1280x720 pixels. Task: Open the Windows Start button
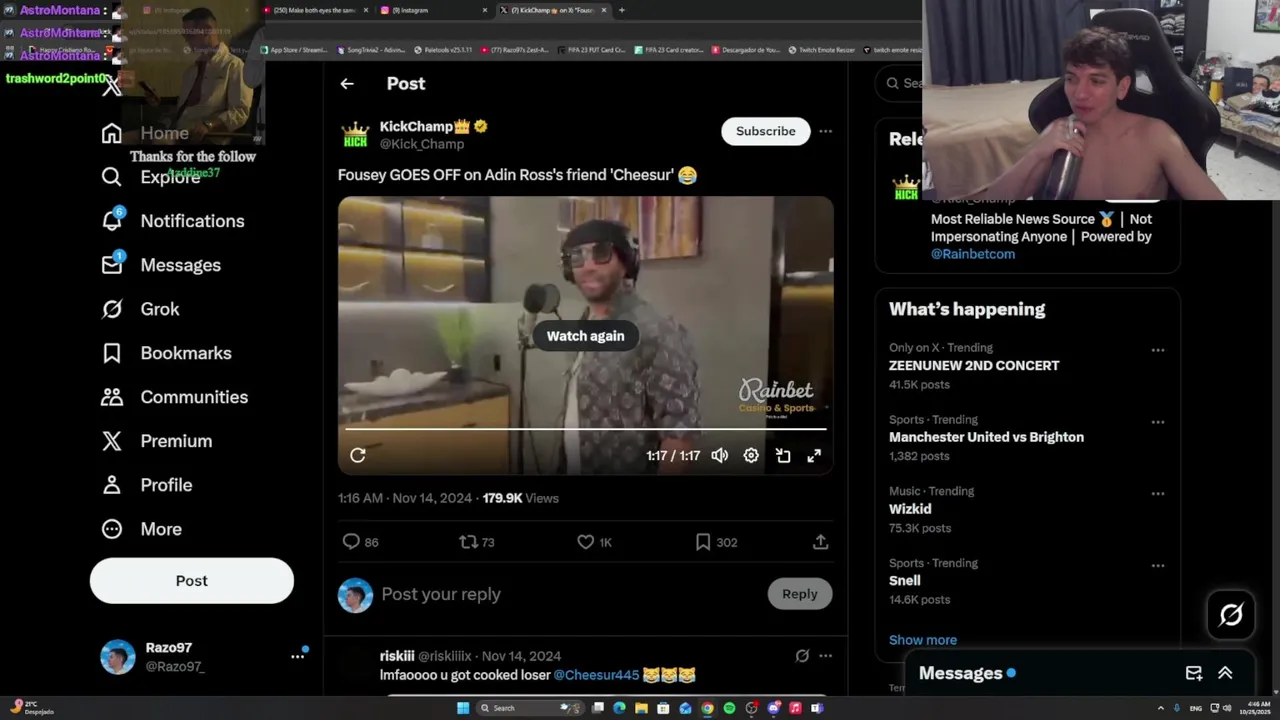[463, 708]
